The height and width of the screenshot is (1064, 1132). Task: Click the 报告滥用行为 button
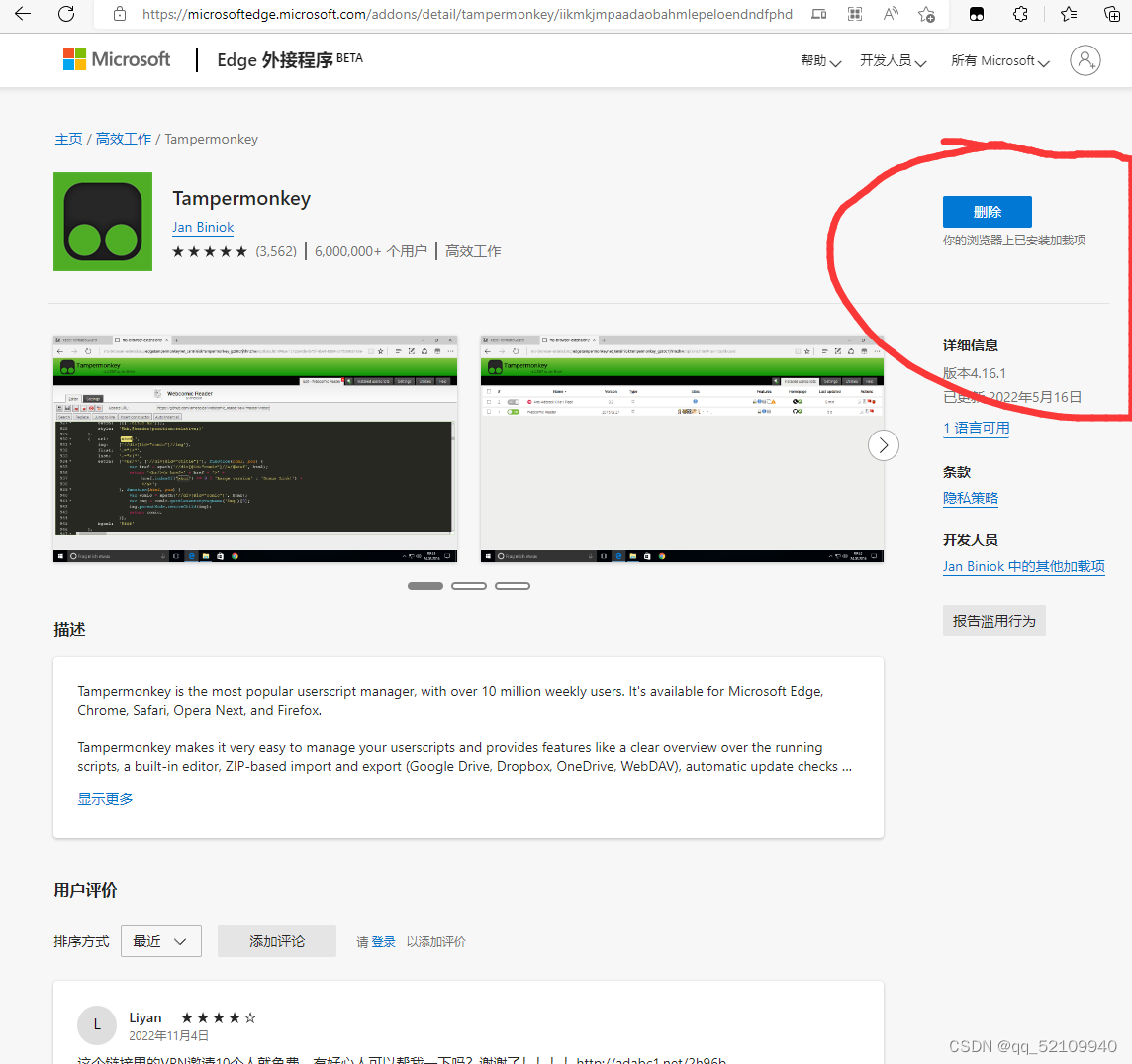click(x=994, y=621)
